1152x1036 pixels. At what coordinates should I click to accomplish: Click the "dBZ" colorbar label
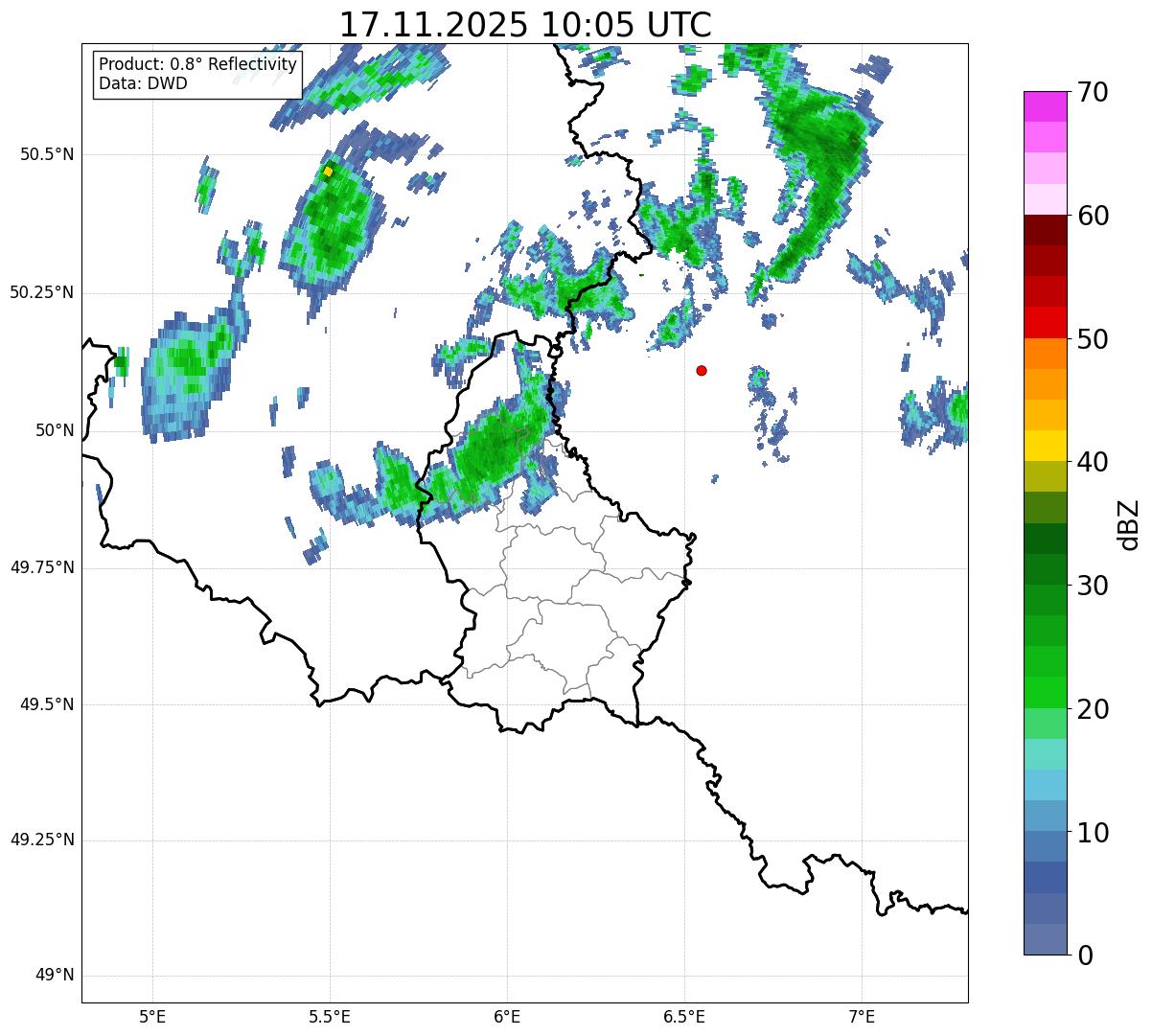point(1129,523)
